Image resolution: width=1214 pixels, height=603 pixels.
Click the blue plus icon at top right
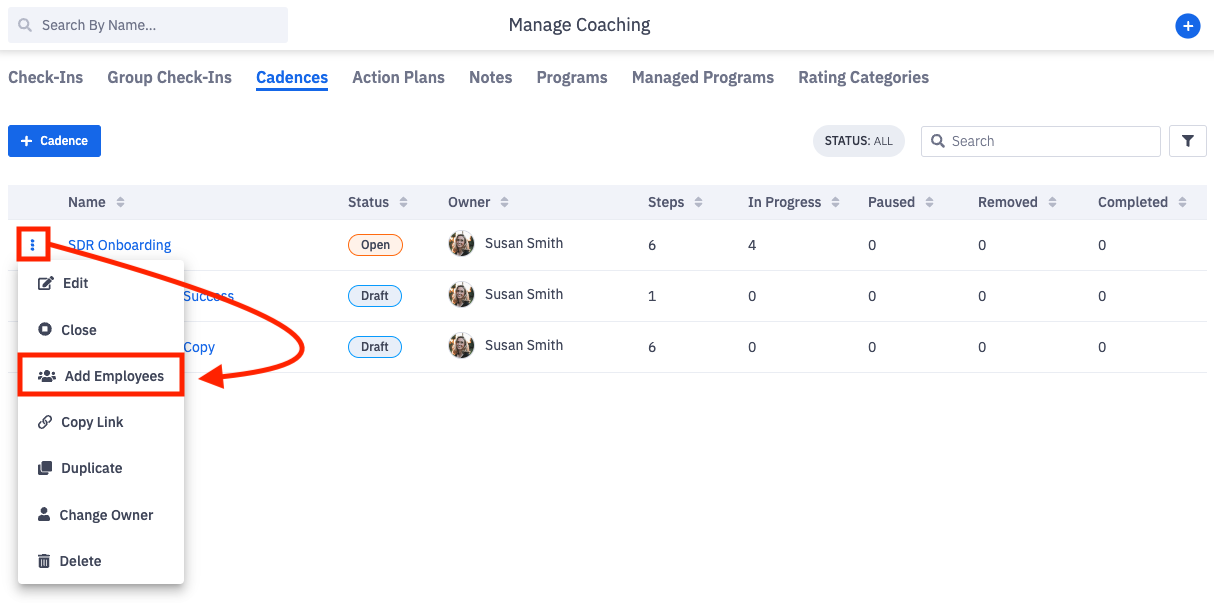click(1187, 26)
